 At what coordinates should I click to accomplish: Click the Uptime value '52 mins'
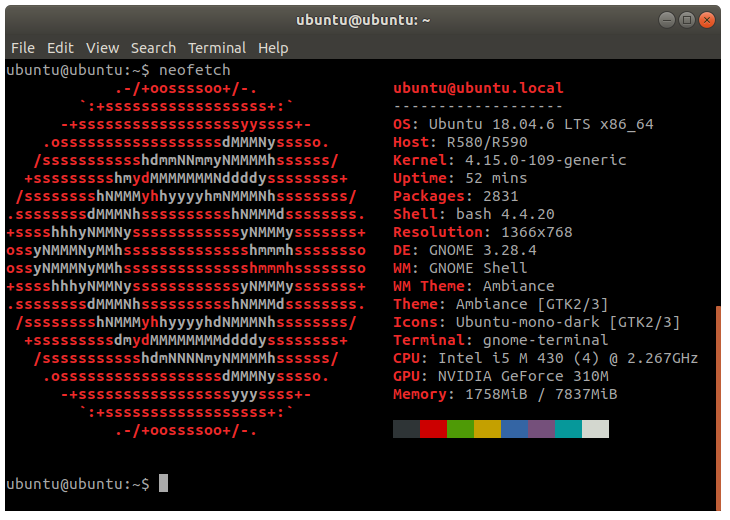point(496,178)
